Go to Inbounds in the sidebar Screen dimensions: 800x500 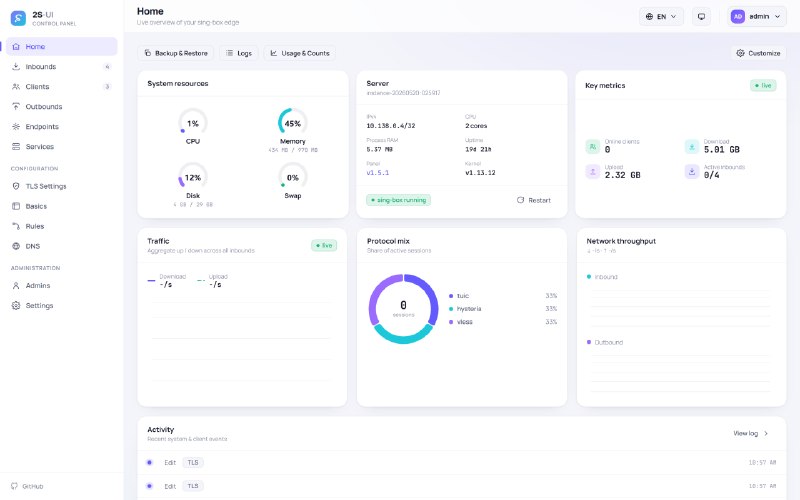point(62,66)
